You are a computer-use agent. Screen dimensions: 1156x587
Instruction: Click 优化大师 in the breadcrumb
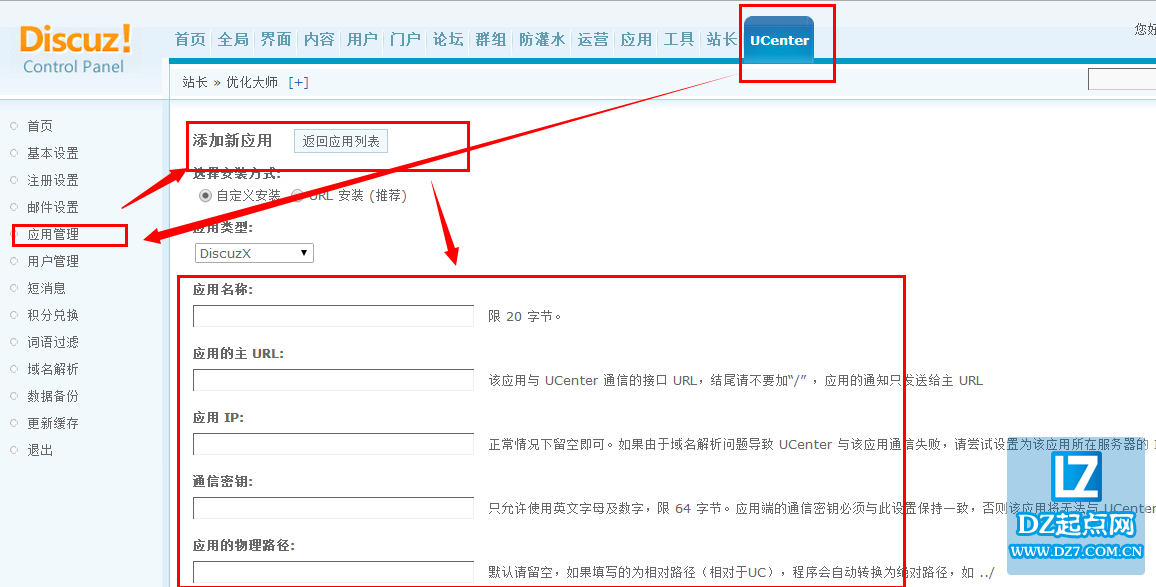(x=252, y=83)
